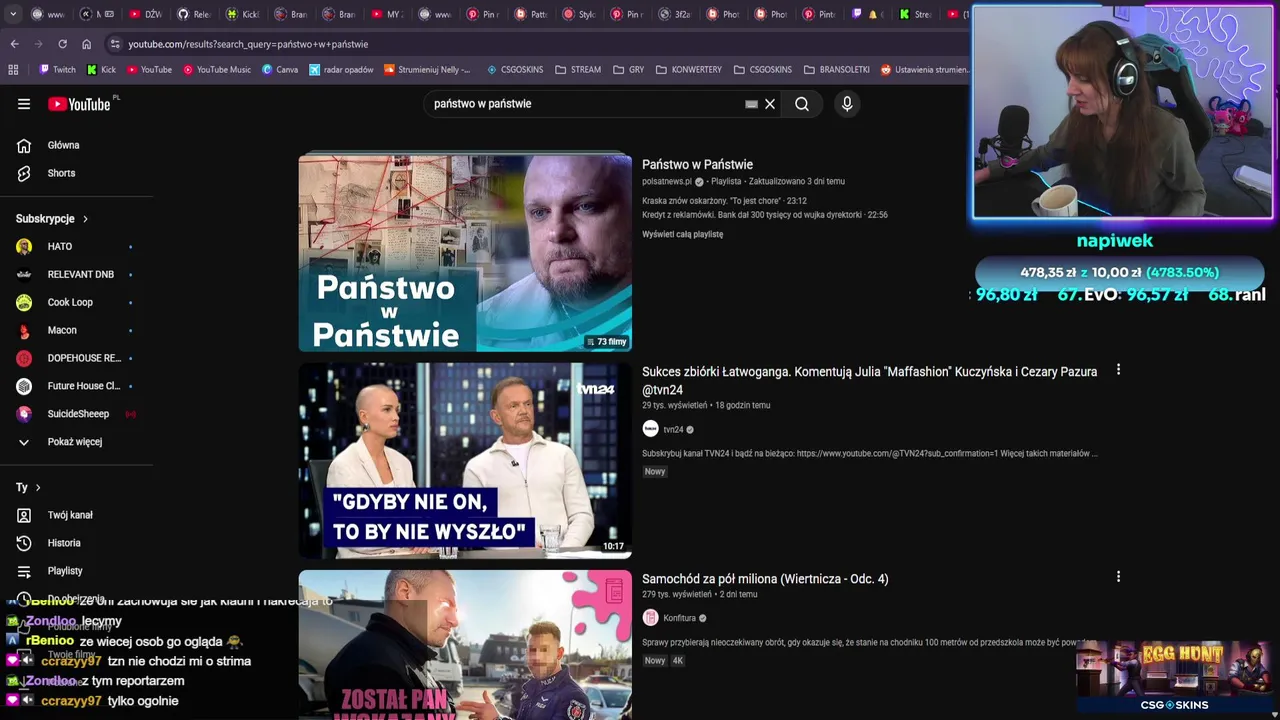Reload page with browser refresh icon
Image resolution: width=1280 pixels, height=720 pixels.
(x=62, y=44)
